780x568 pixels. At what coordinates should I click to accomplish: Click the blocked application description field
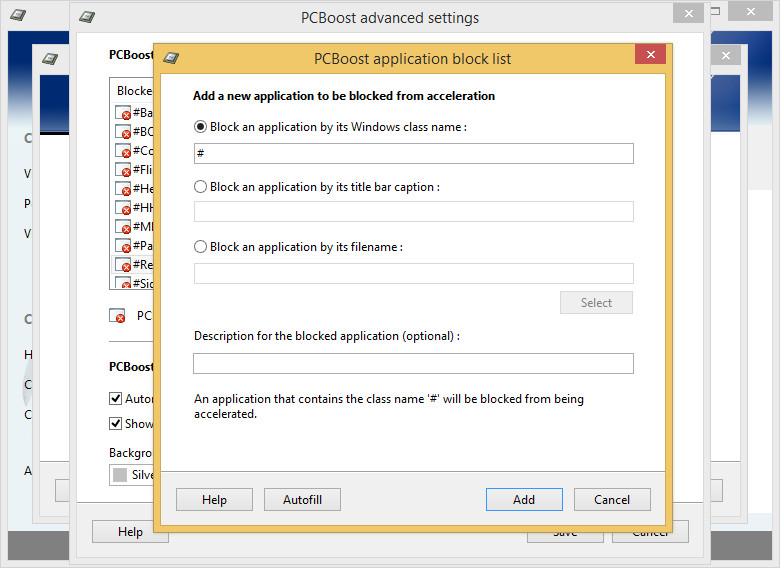(x=413, y=364)
